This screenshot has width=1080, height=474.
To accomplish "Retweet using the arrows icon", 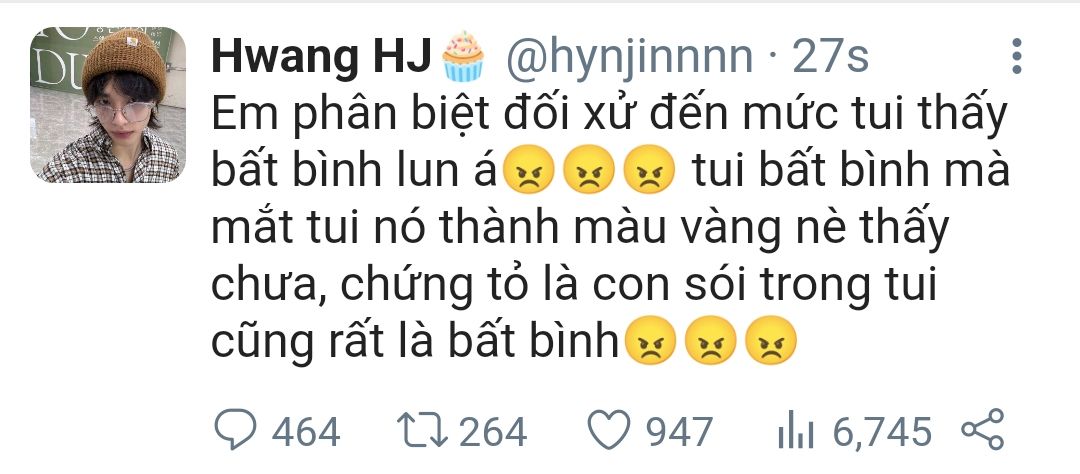I will click(x=422, y=431).
